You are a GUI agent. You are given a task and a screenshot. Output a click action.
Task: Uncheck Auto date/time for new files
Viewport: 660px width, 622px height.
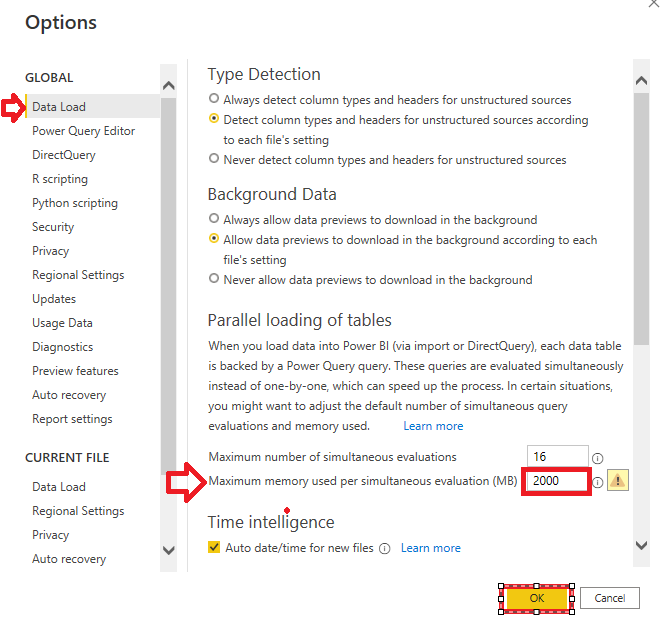coord(214,548)
